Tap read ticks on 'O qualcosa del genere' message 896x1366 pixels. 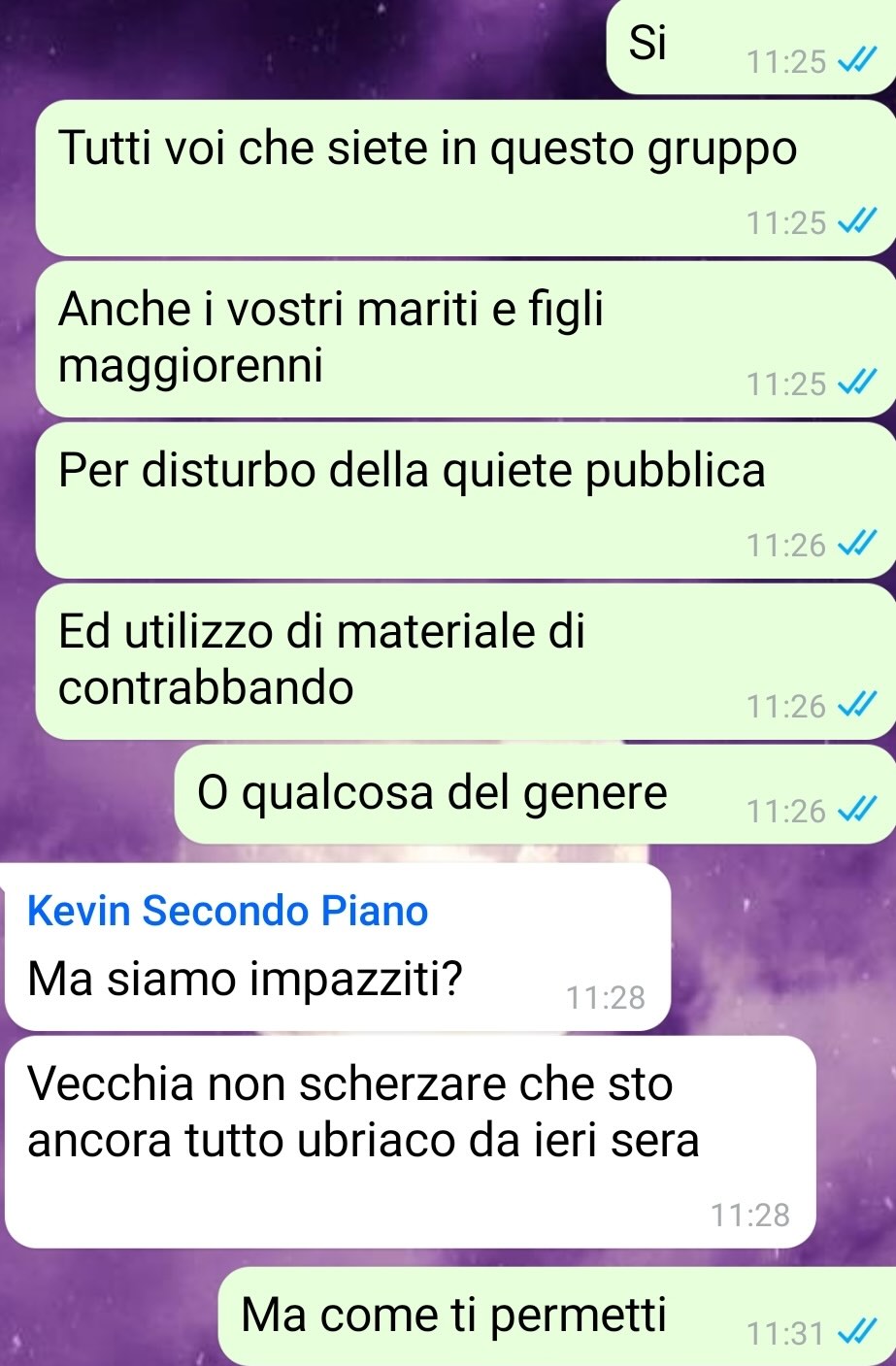(x=857, y=810)
